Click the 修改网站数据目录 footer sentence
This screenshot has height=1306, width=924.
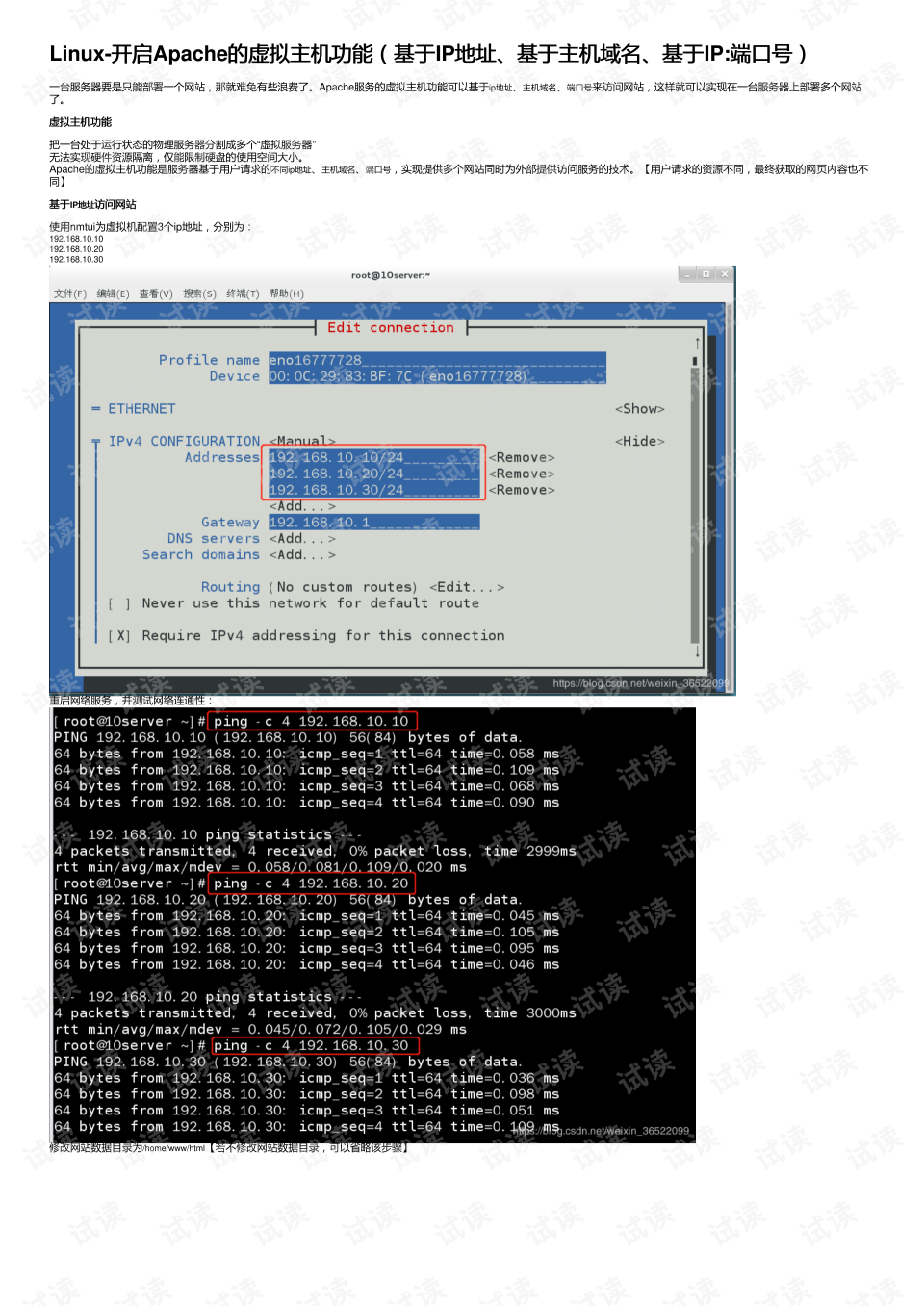pos(230,1147)
